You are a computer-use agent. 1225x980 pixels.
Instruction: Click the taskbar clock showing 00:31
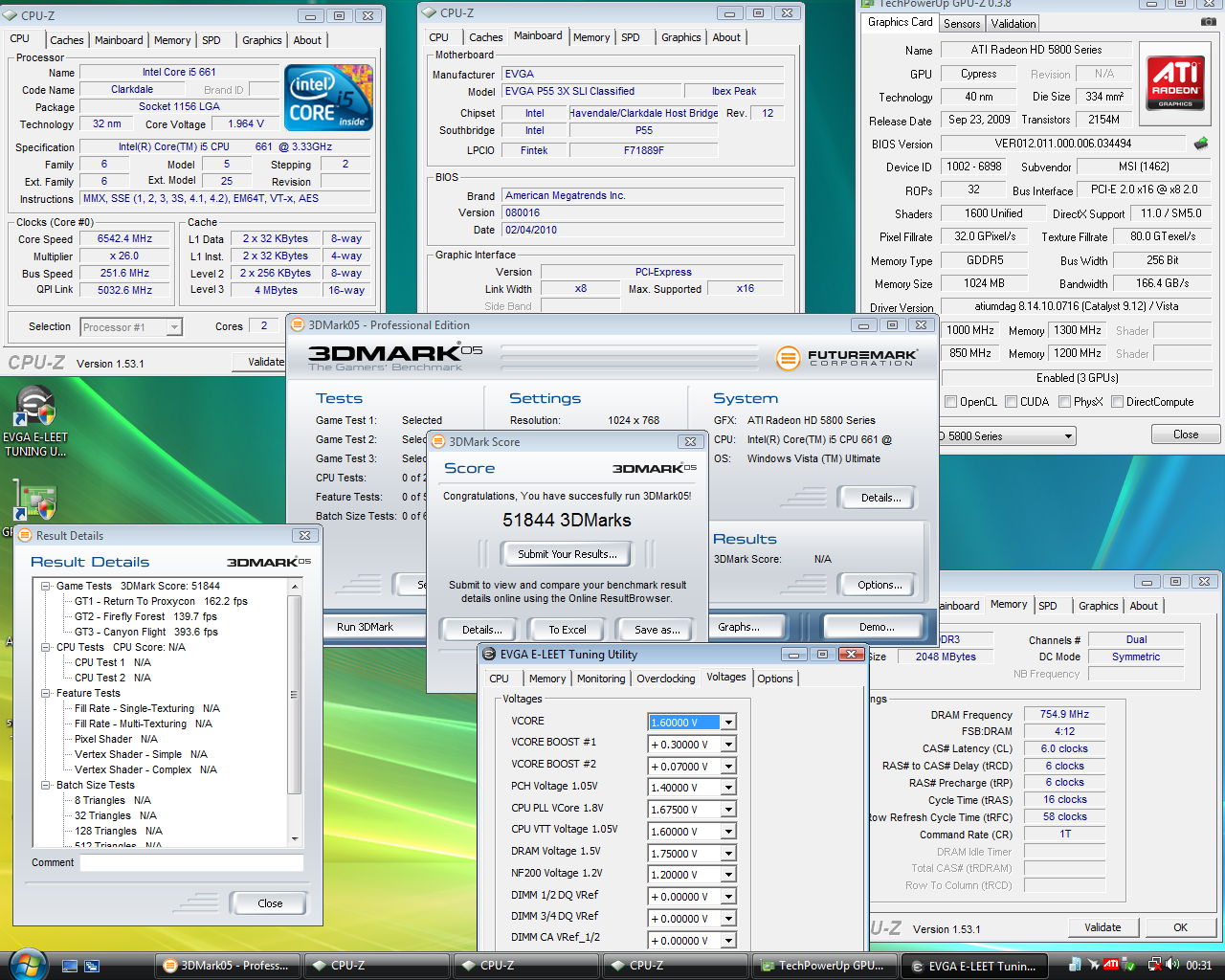[1198, 966]
